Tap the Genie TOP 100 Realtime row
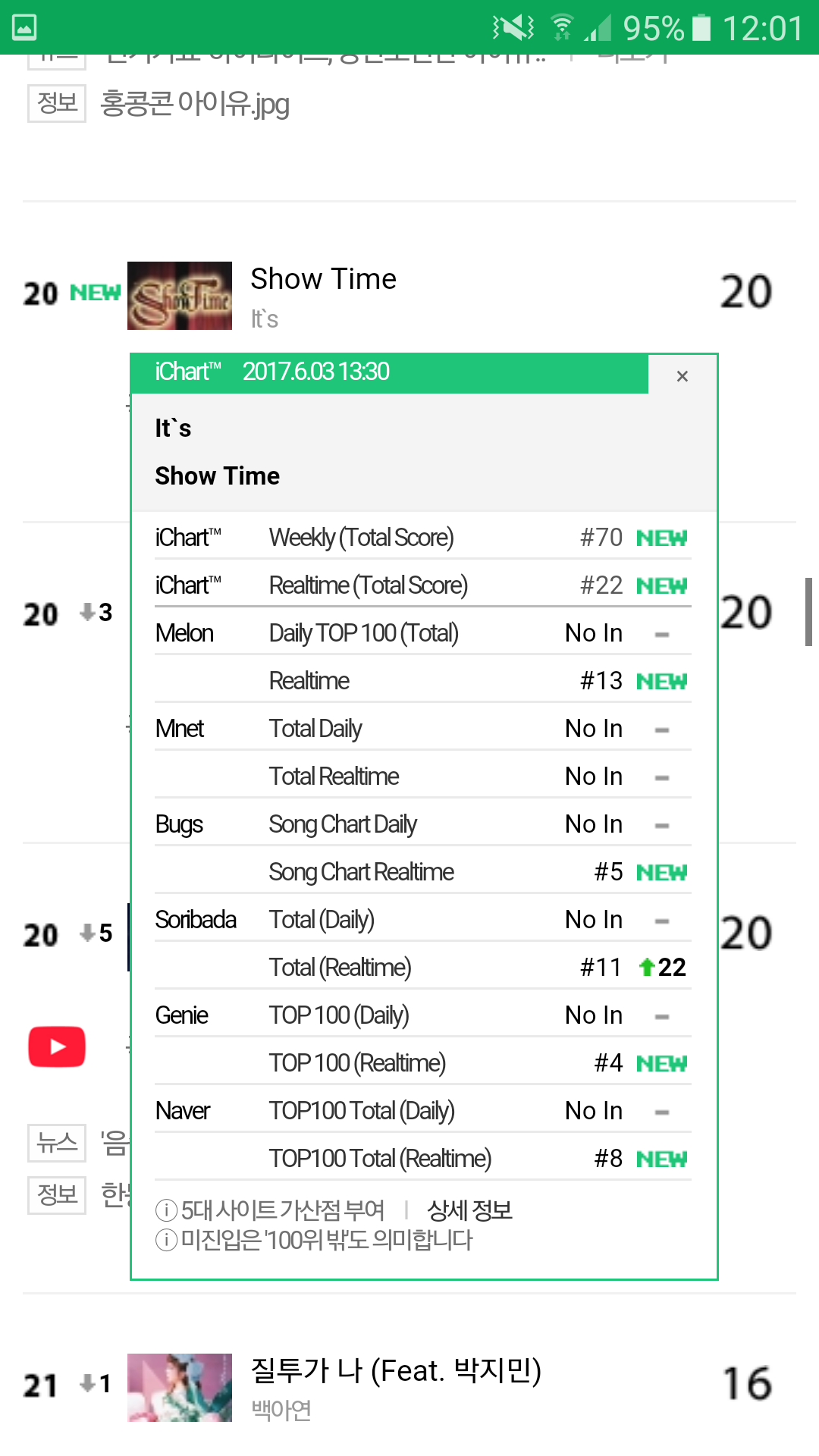The width and height of the screenshot is (819, 1456). click(422, 1063)
